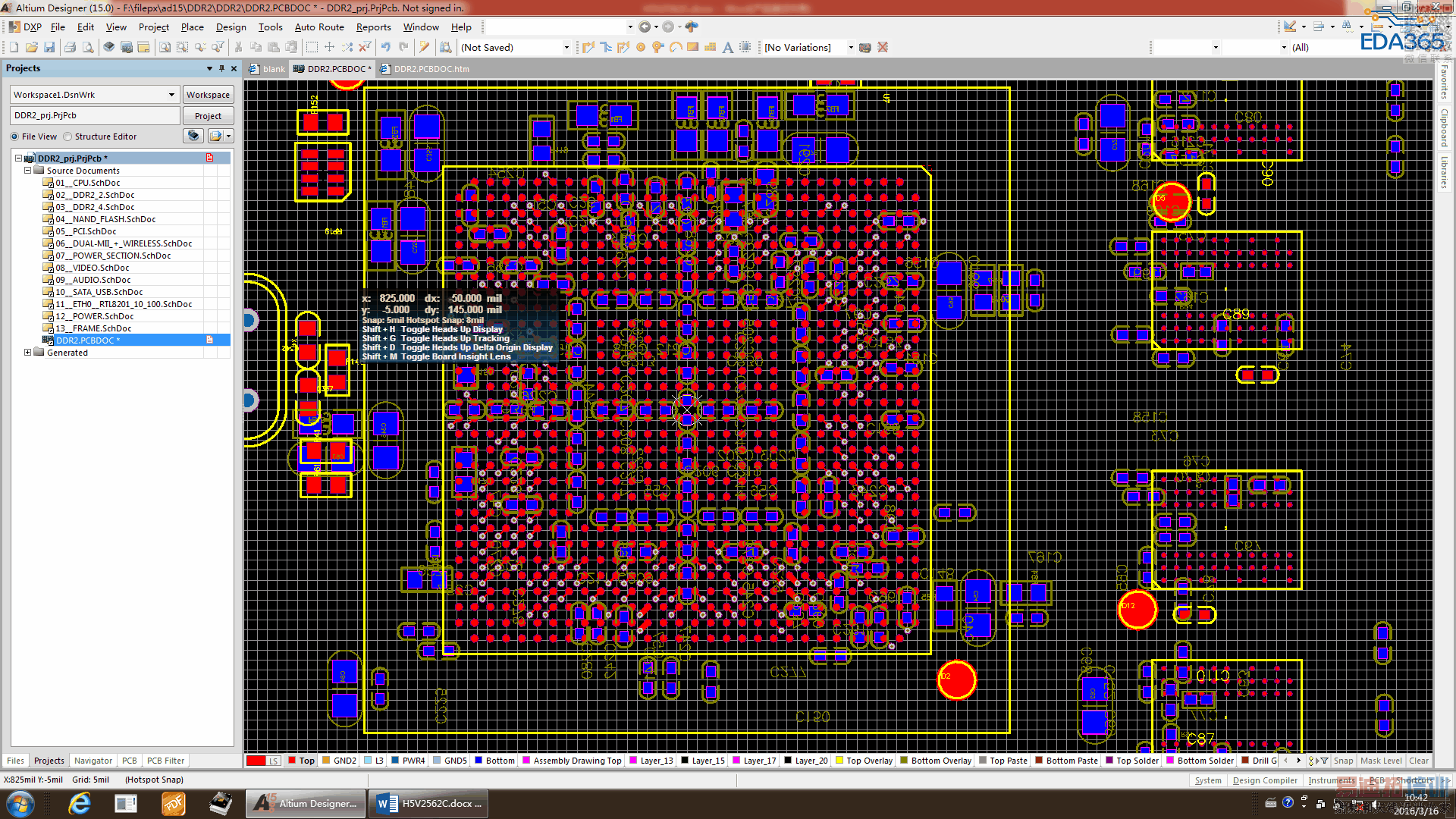Click the Move Selection crosshair icon
This screenshot has height=819, width=1456.
point(329,47)
